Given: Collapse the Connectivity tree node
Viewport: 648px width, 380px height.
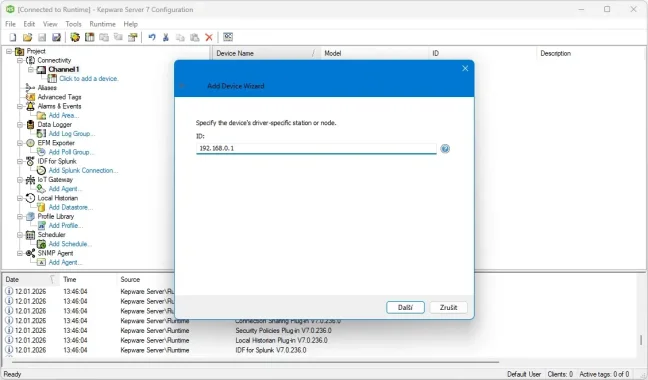Looking at the screenshot, I should click(19, 60).
